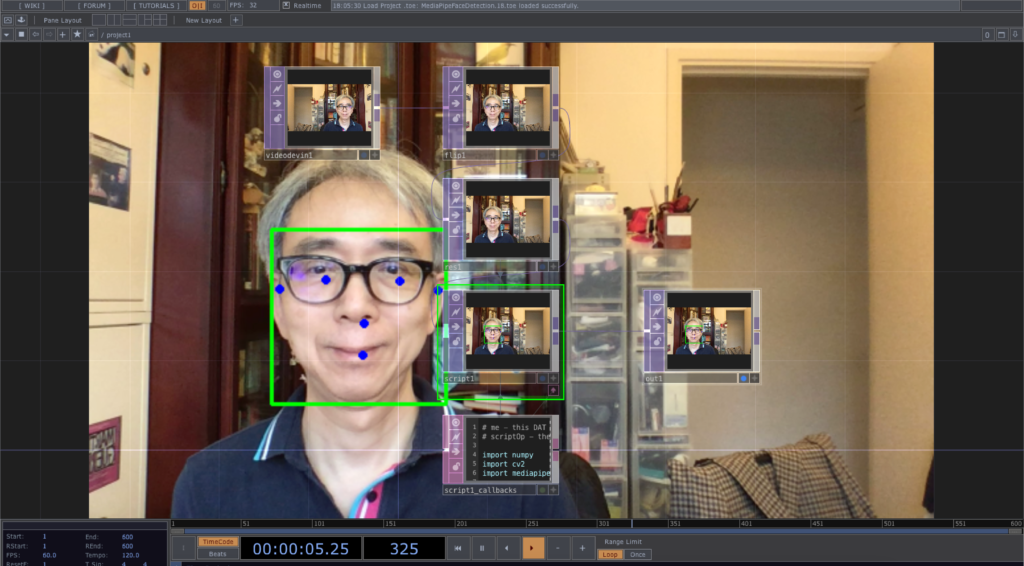Open the TUTORIALS link
The image size is (1024, 566).
156,5
